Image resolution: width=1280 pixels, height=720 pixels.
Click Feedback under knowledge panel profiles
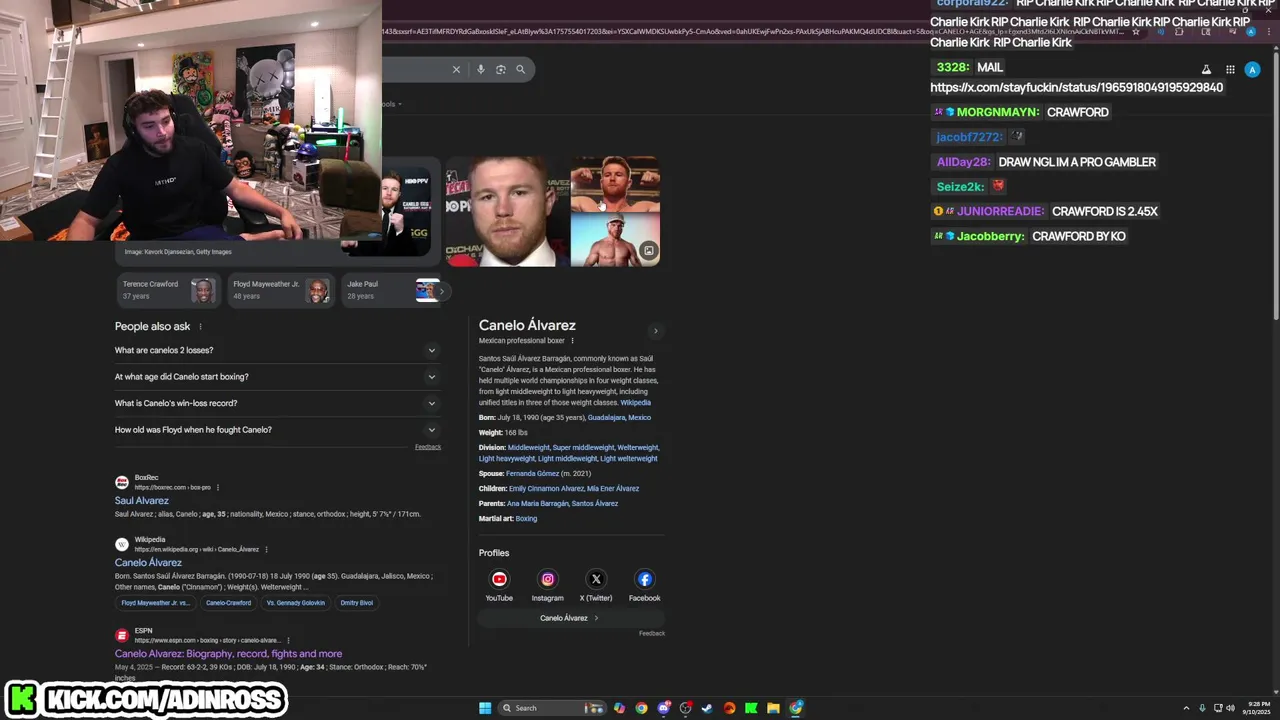click(x=652, y=633)
